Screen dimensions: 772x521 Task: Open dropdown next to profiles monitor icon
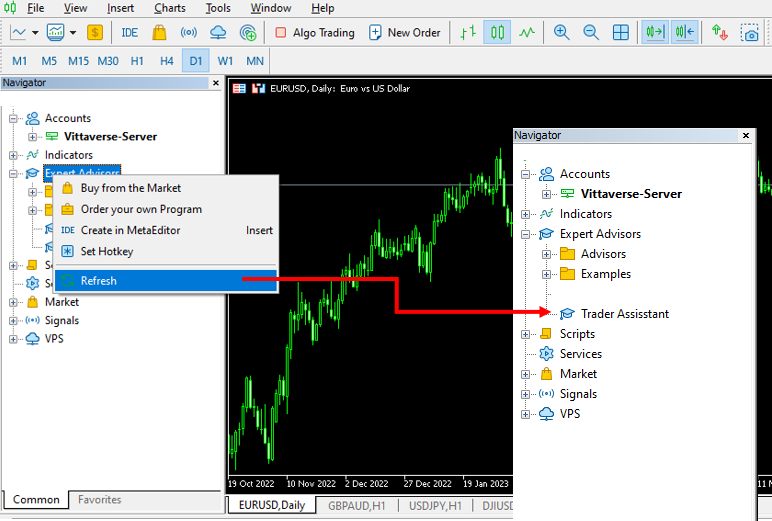[73, 33]
